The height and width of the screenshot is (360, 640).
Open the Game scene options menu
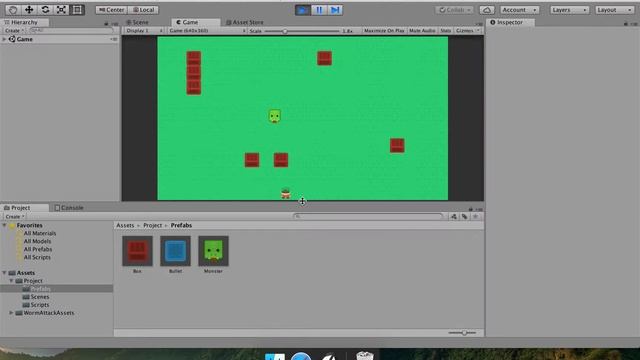[x=113, y=39]
